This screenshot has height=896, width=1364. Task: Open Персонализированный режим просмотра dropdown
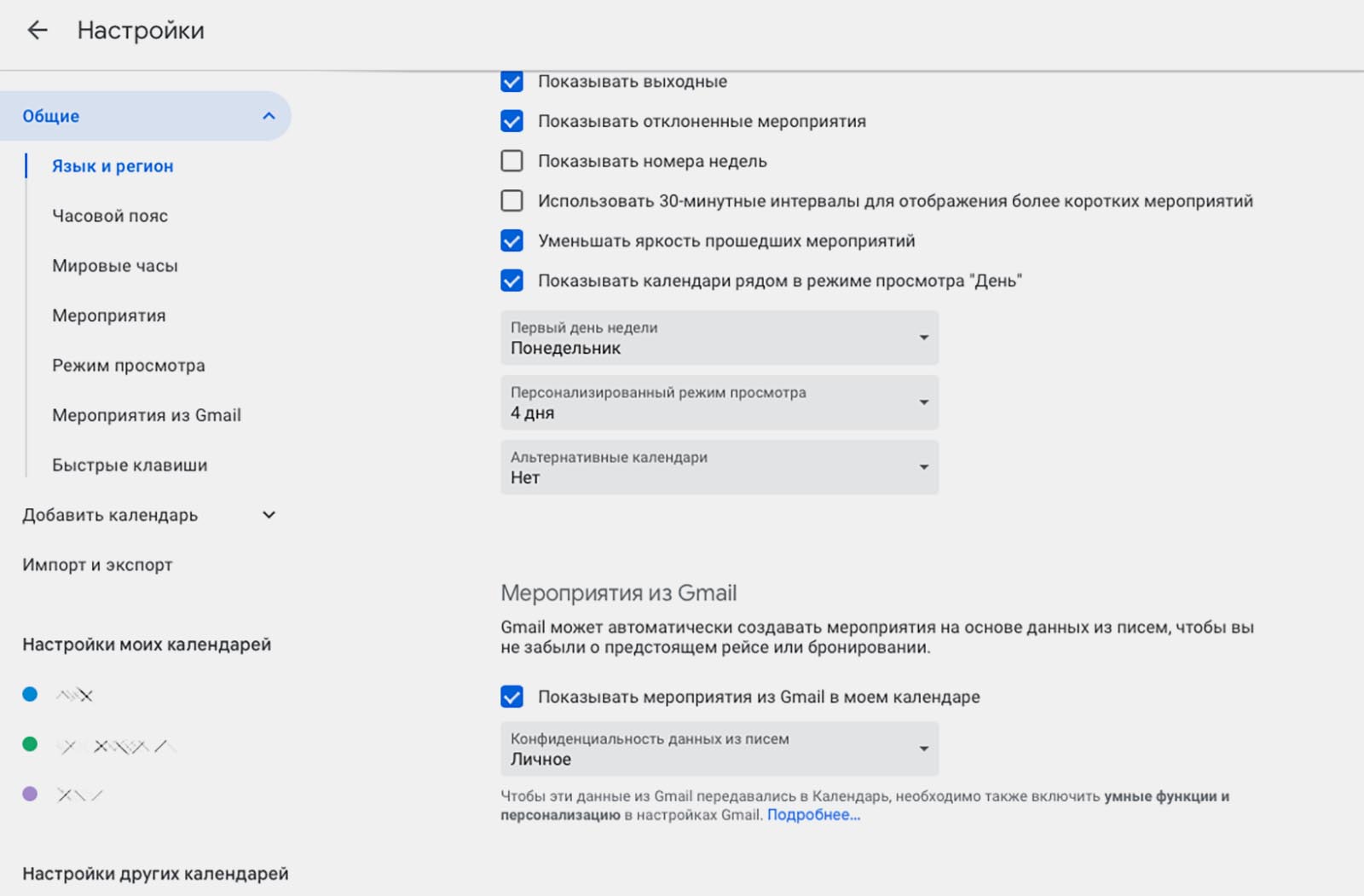click(x=719, y=402)
